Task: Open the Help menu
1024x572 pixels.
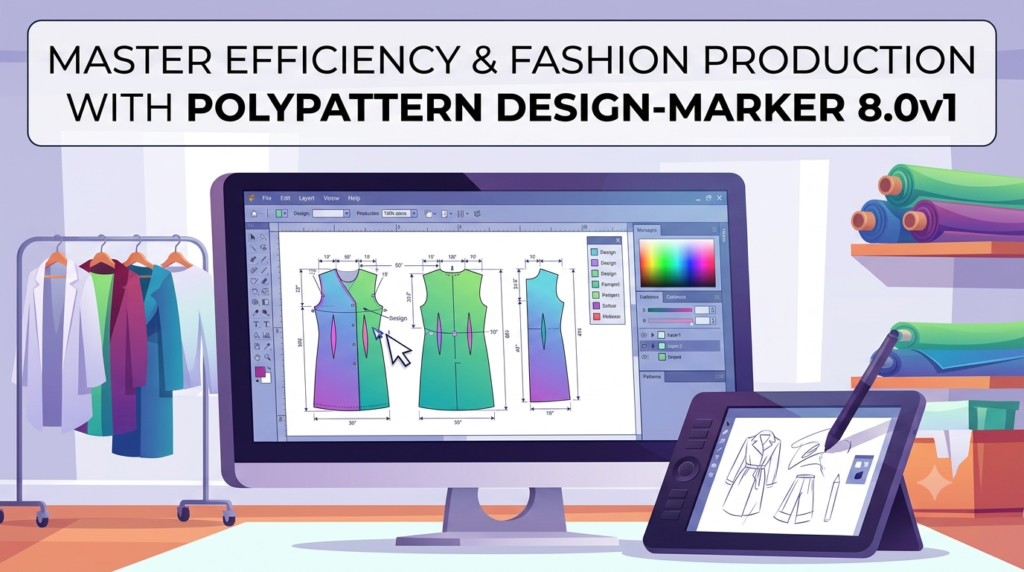Action: point(354,198)
